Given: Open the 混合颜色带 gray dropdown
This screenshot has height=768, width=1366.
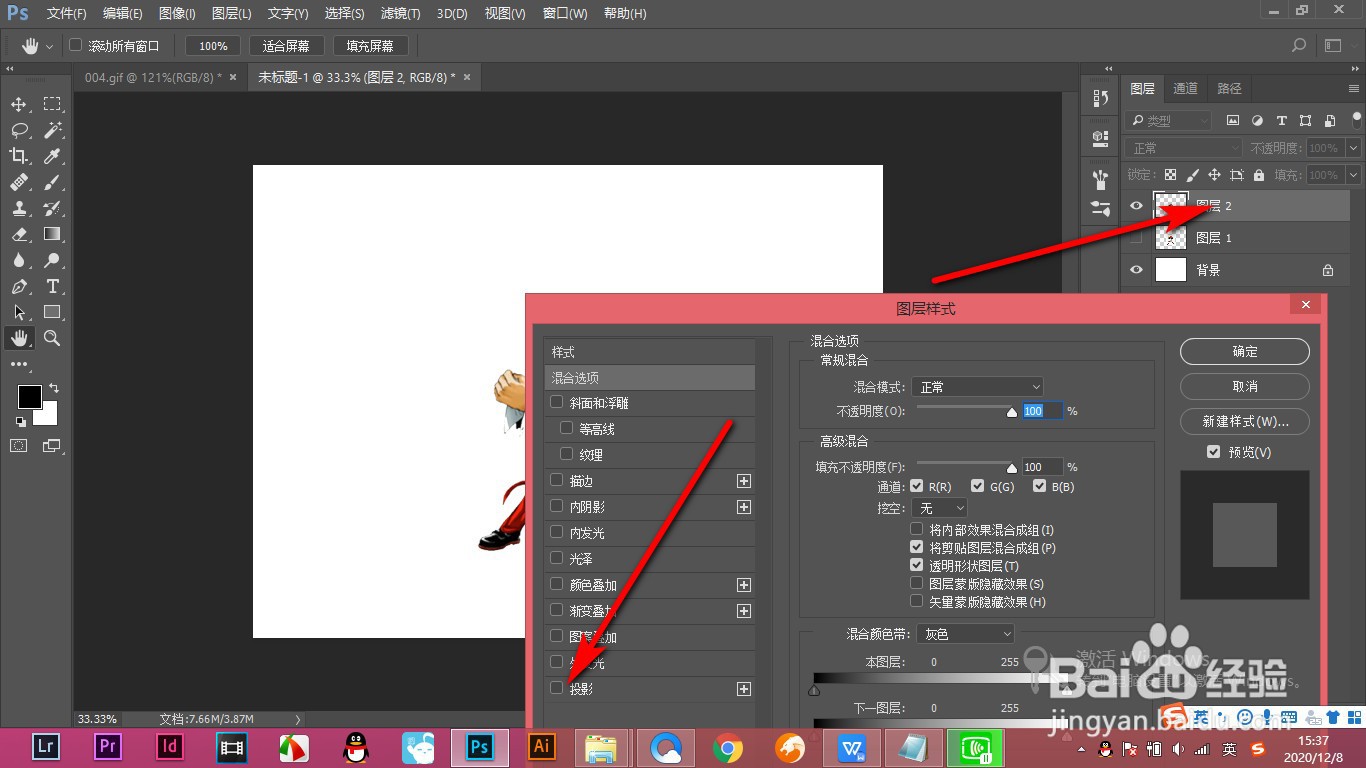Looking at the screenshot, I should [966, 634].
